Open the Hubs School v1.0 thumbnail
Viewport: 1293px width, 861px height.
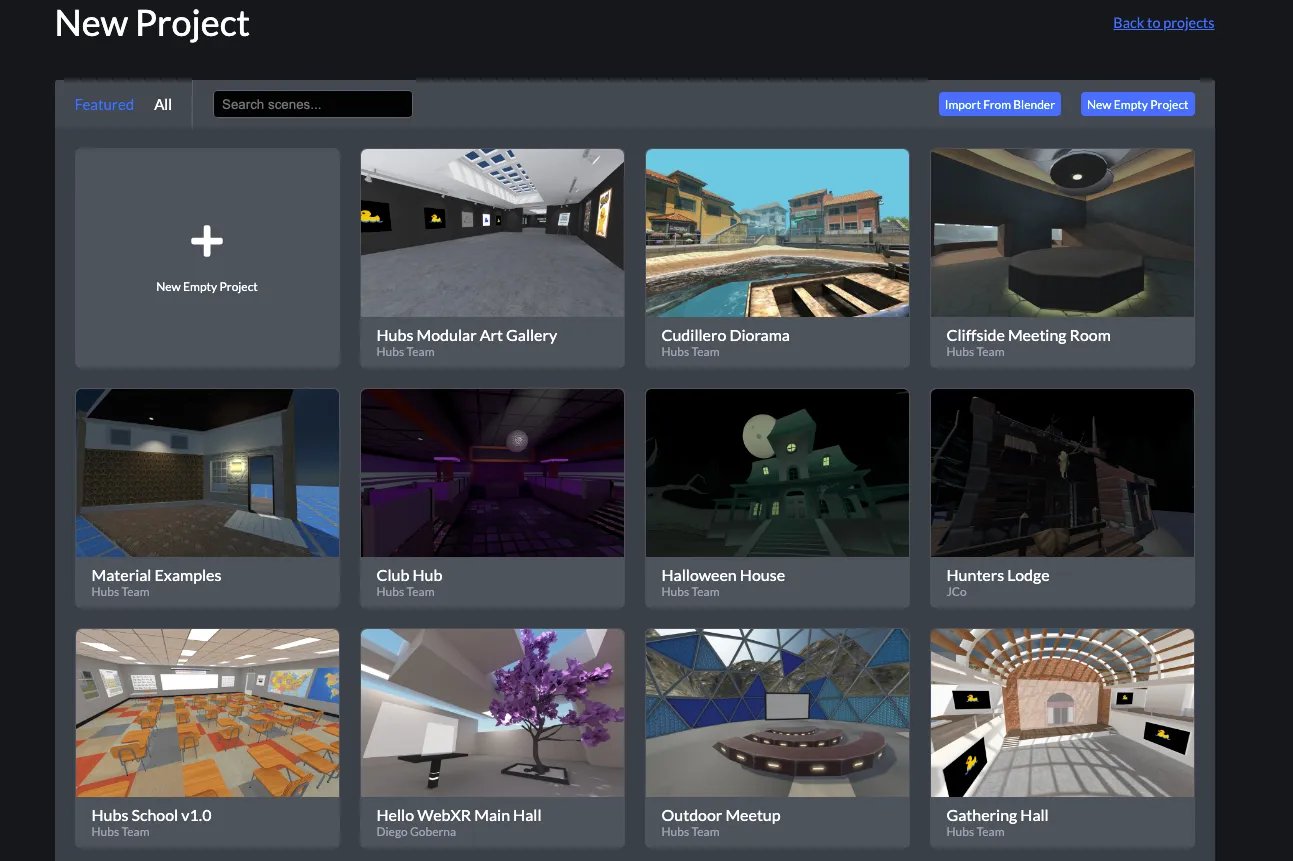(x=207, y=713)
